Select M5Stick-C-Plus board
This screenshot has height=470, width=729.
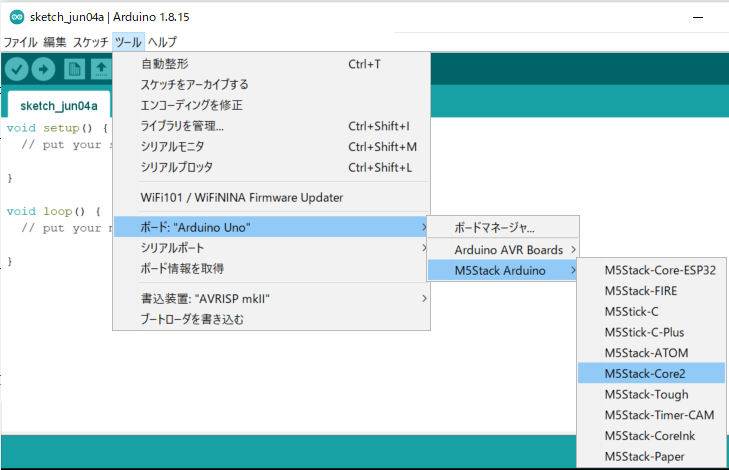click(651, 332)
